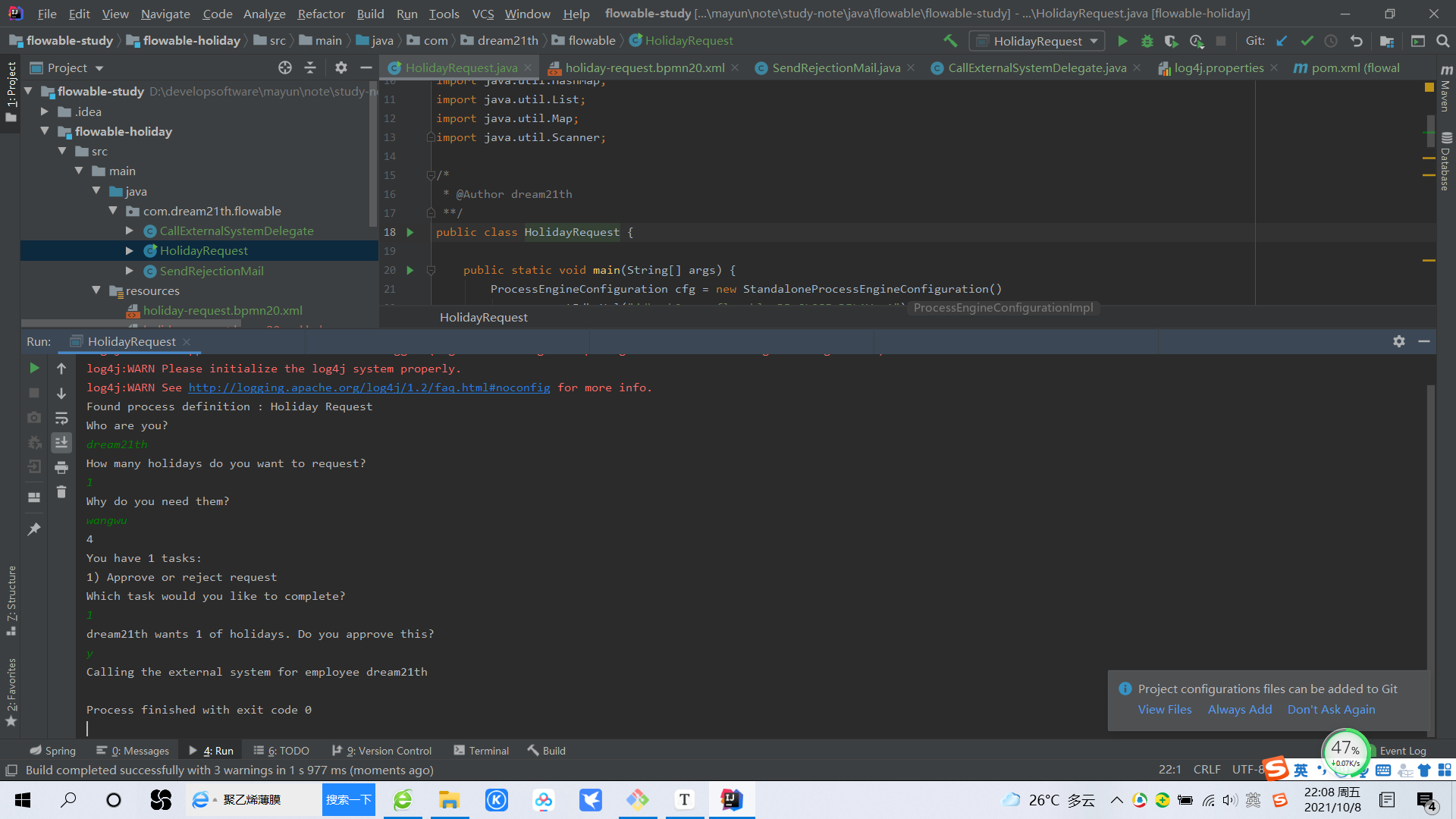The width and height of the screenshot is (1456, 819).
Task: Click the Run console vertical scrollbar
Action: tap(1430, 531)
